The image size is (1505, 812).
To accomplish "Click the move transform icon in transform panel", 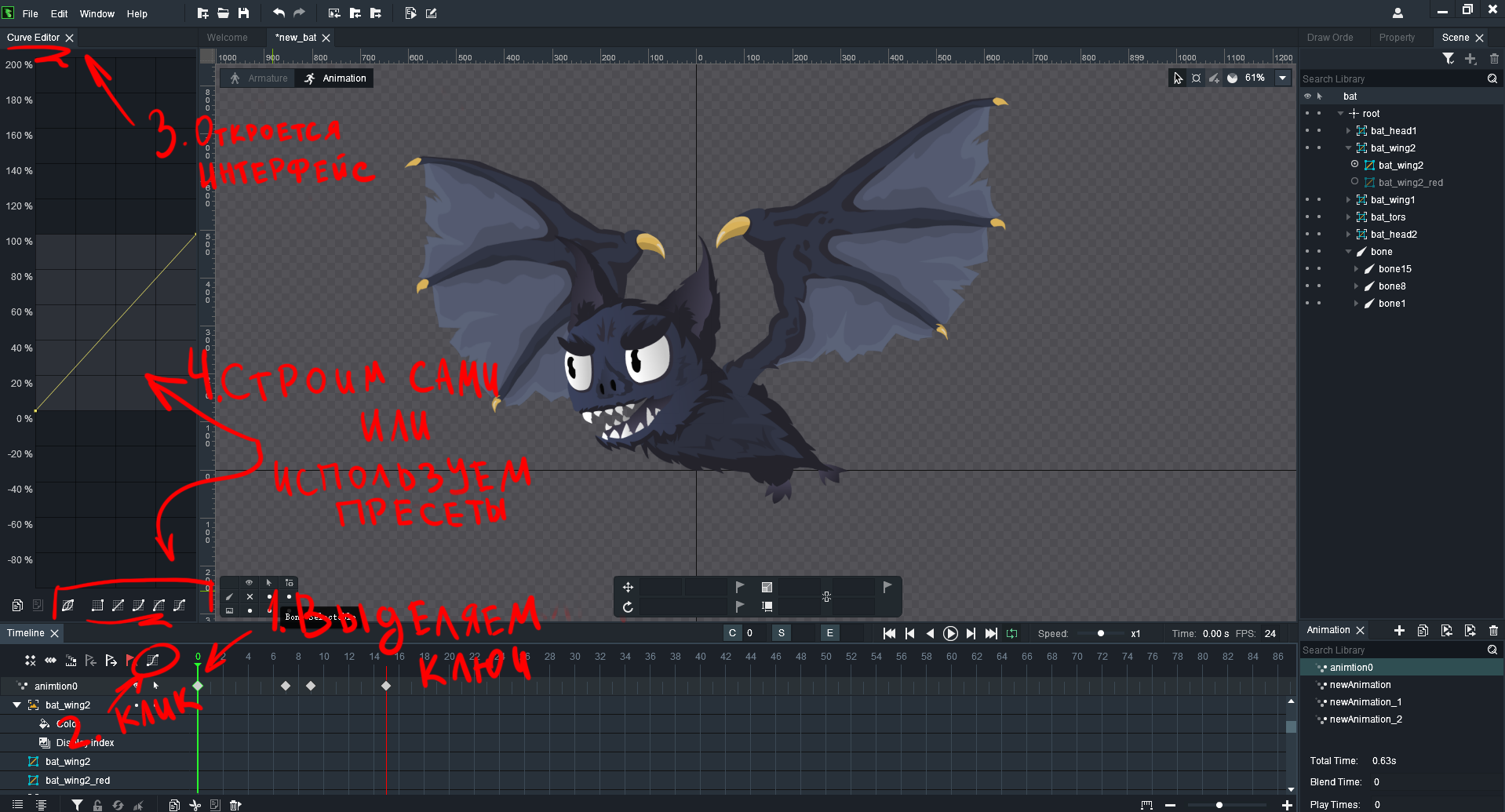I will click(x=628, y=587).
